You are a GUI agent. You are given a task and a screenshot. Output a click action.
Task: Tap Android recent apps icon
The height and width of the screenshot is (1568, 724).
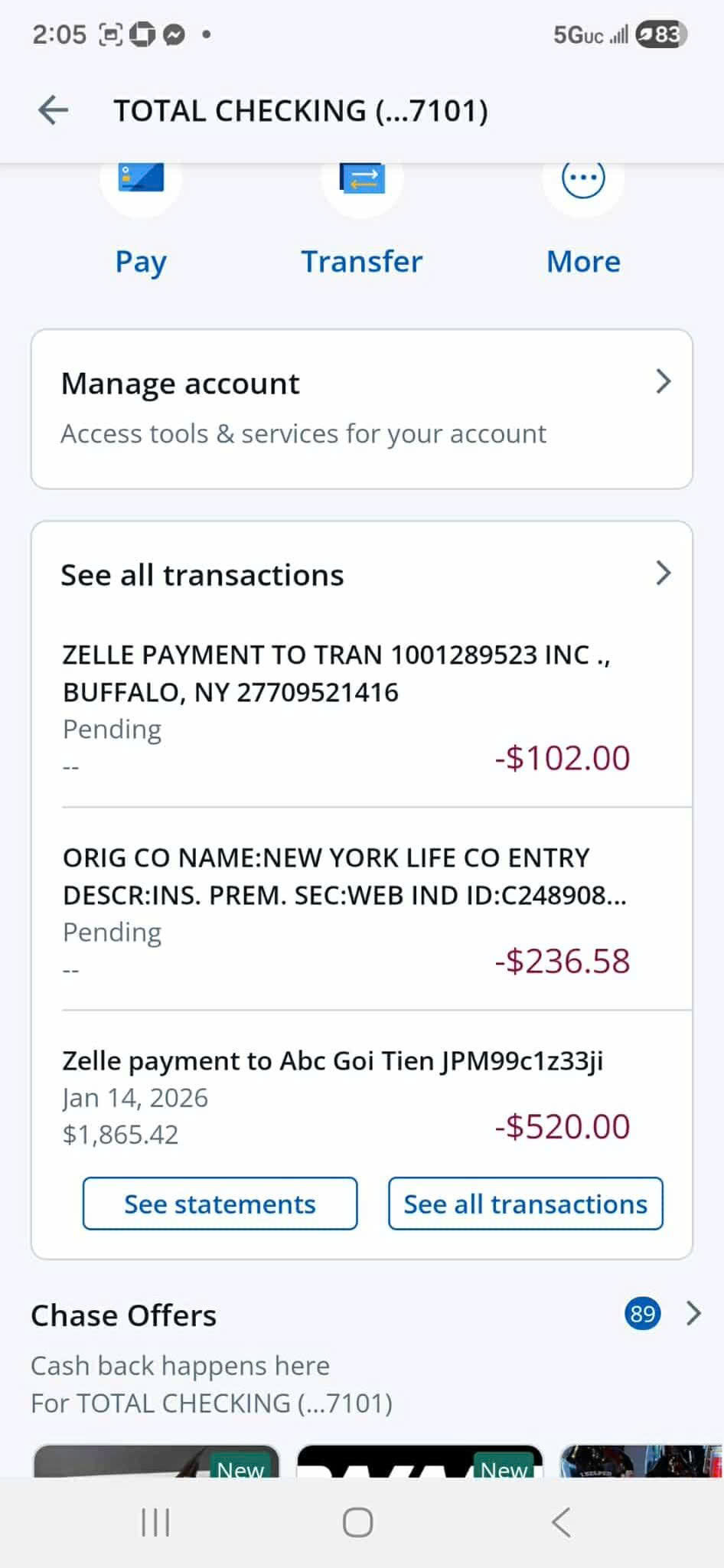[155, 1522]
